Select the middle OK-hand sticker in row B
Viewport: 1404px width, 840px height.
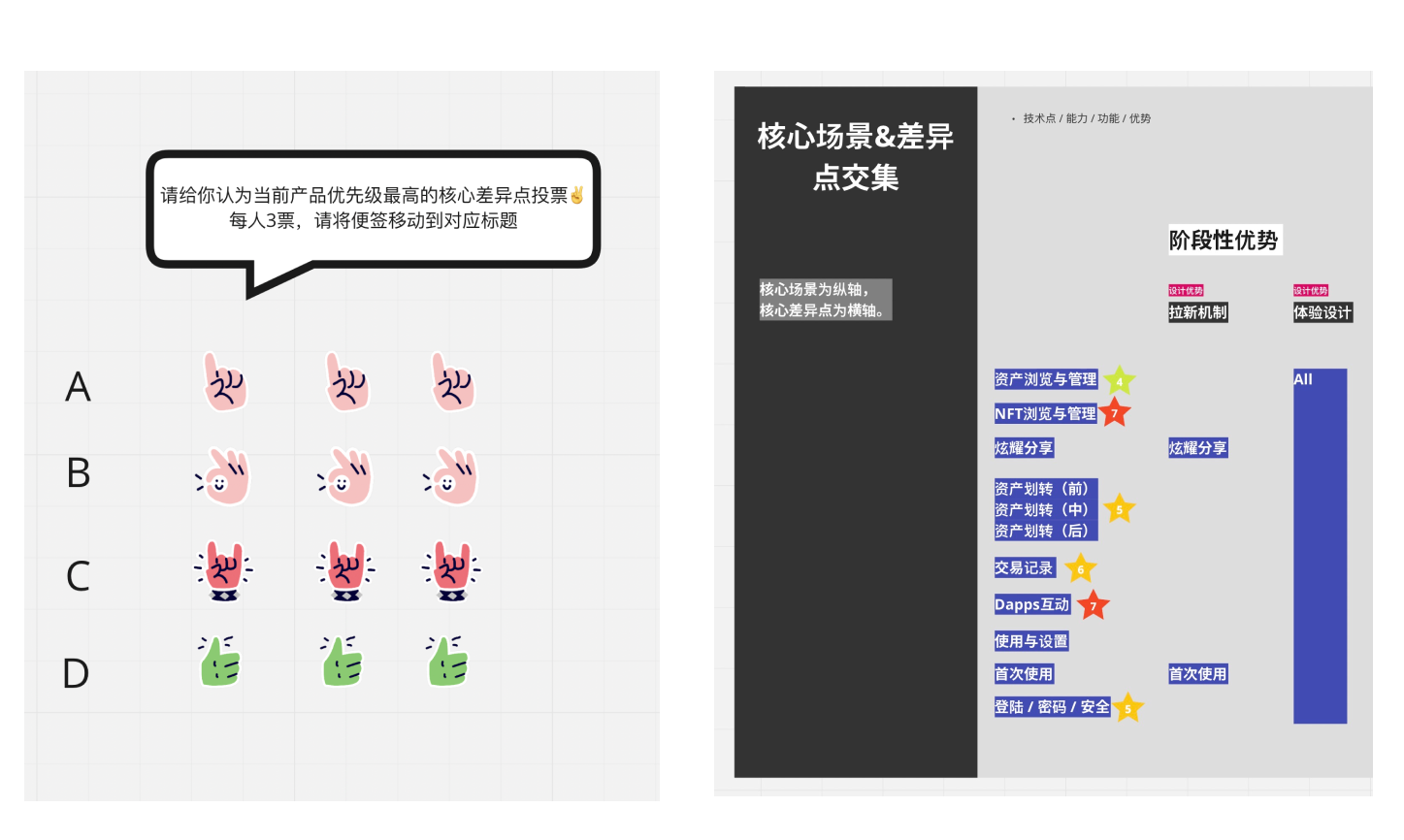(x=345, y=476)
